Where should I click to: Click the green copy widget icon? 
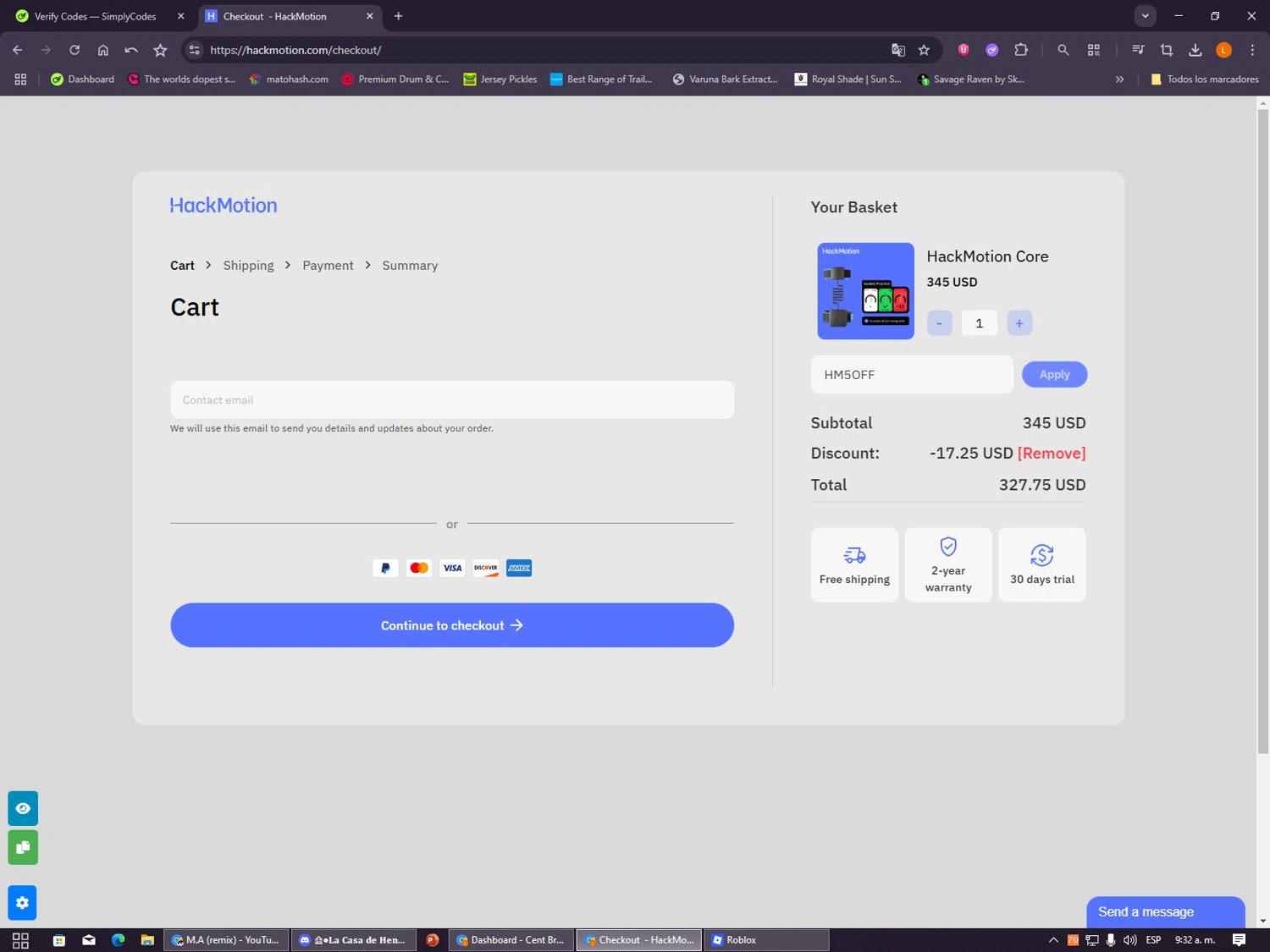[23, 847]
